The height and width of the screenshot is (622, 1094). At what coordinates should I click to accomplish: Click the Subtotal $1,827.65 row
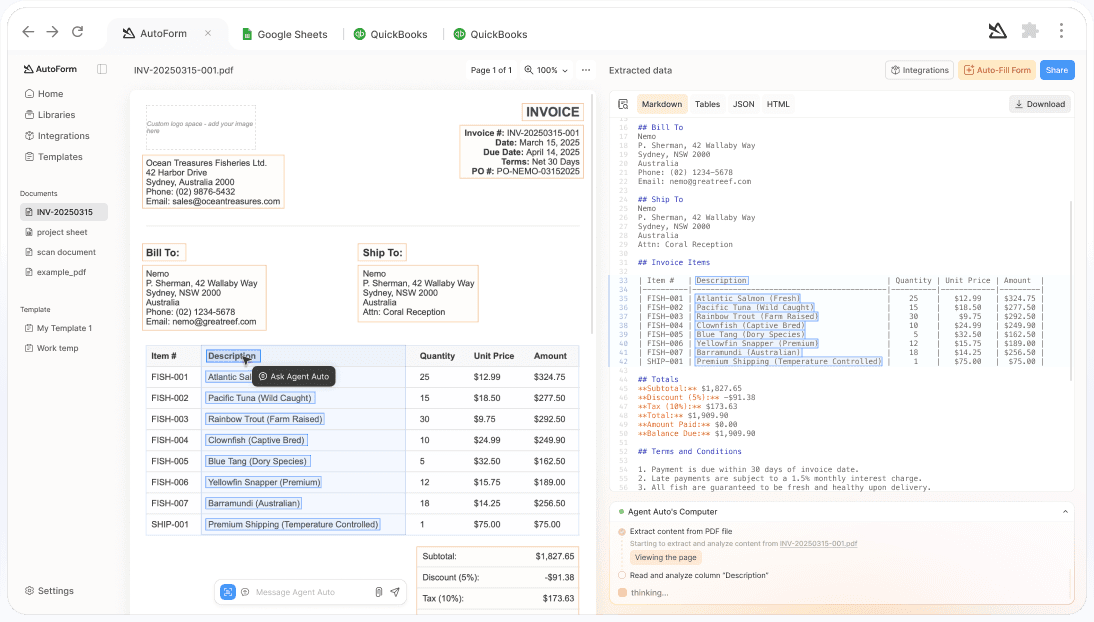(x=497, y=556)
